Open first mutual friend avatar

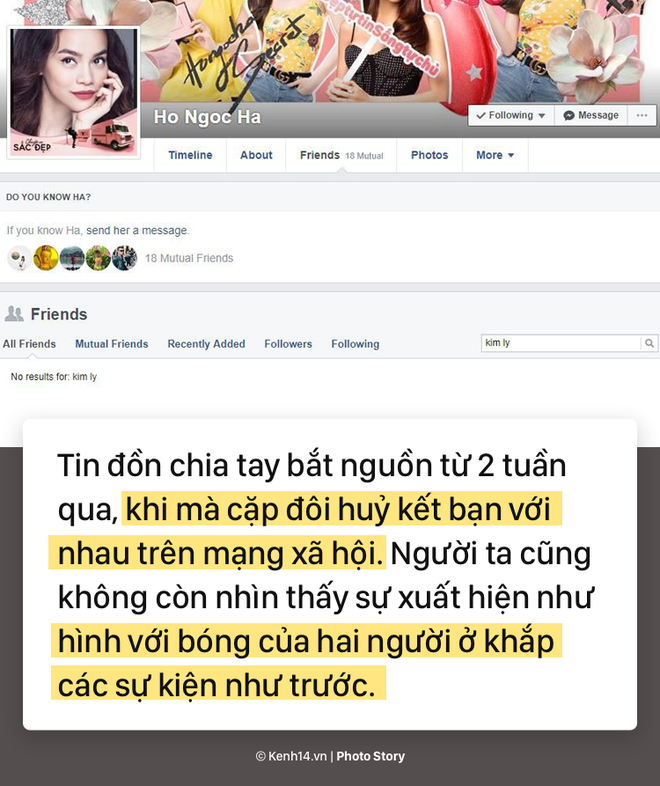20,258
